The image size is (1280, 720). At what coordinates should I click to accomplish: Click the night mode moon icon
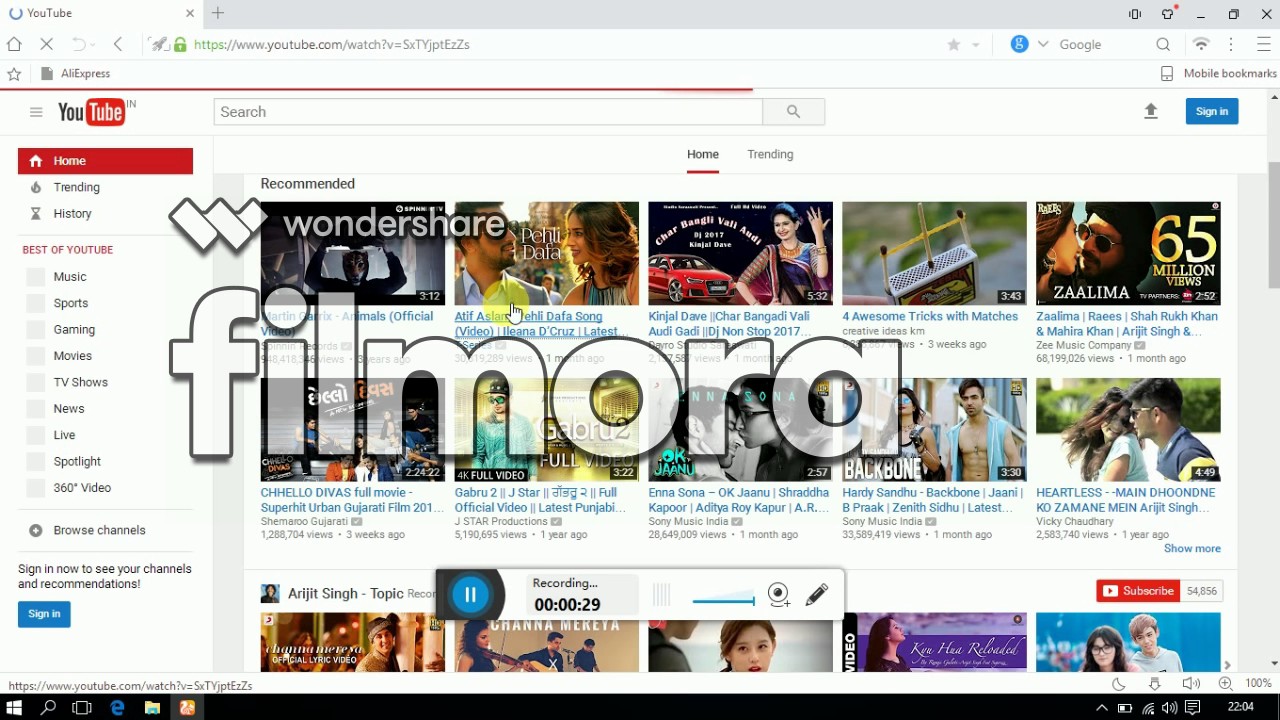pyautogui.click(x=1119, y=684)
